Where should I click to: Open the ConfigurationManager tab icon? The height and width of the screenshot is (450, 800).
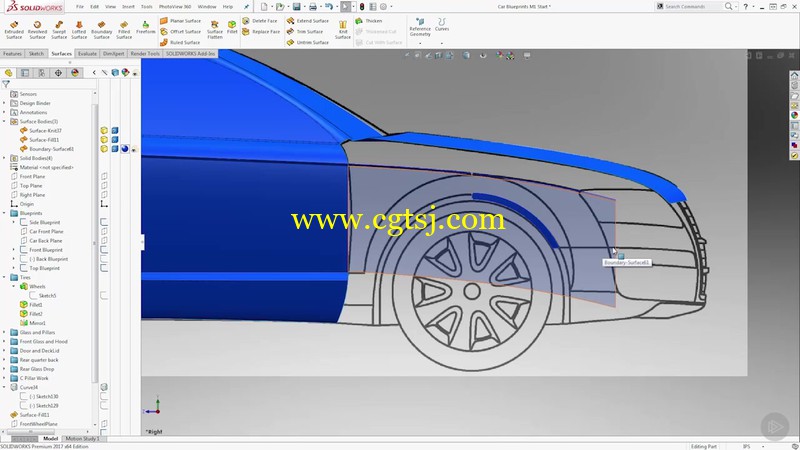pyautogui.click(x=42, y=73)
